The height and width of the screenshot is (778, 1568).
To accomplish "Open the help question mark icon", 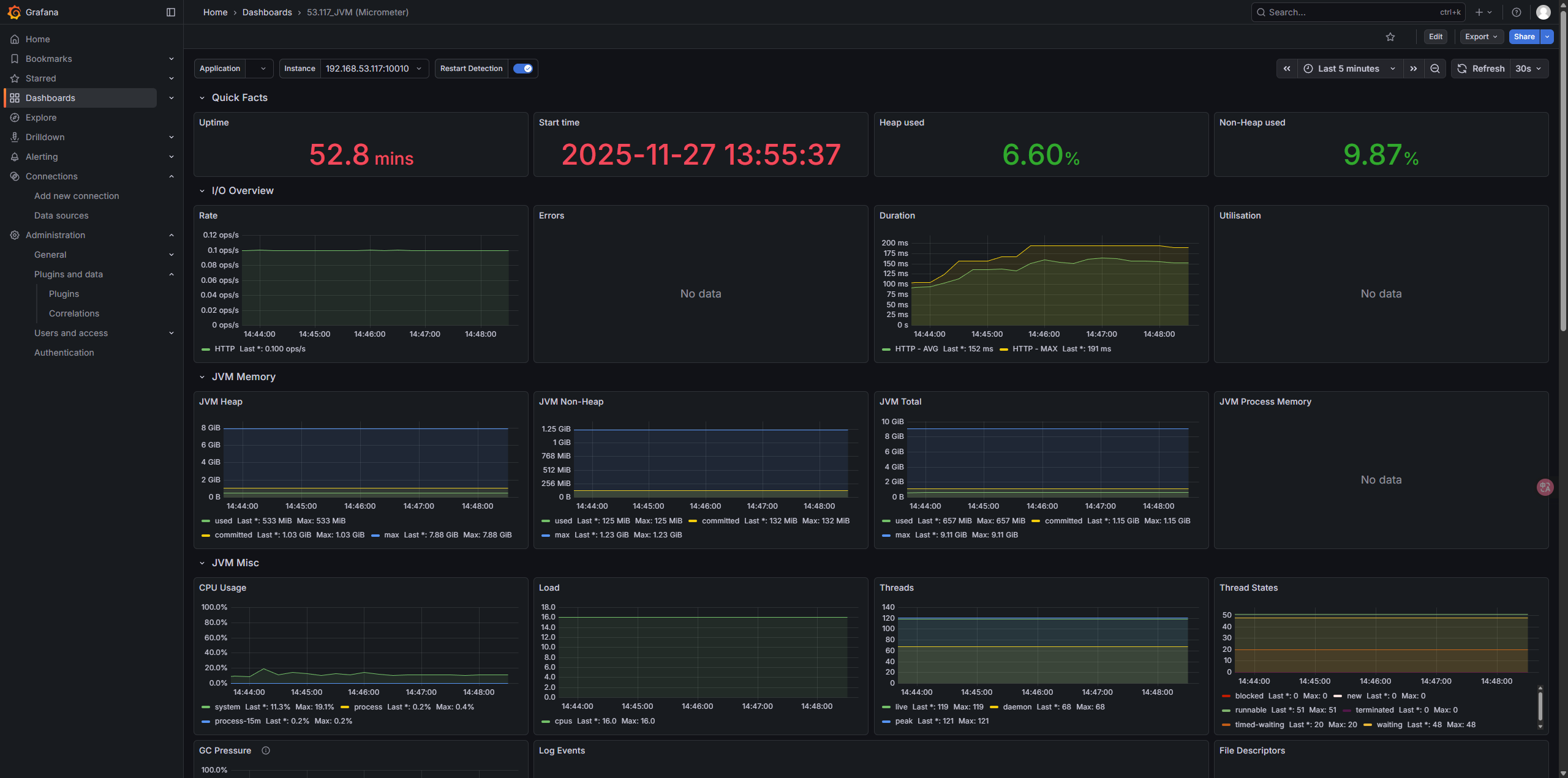I will 1517,12.
